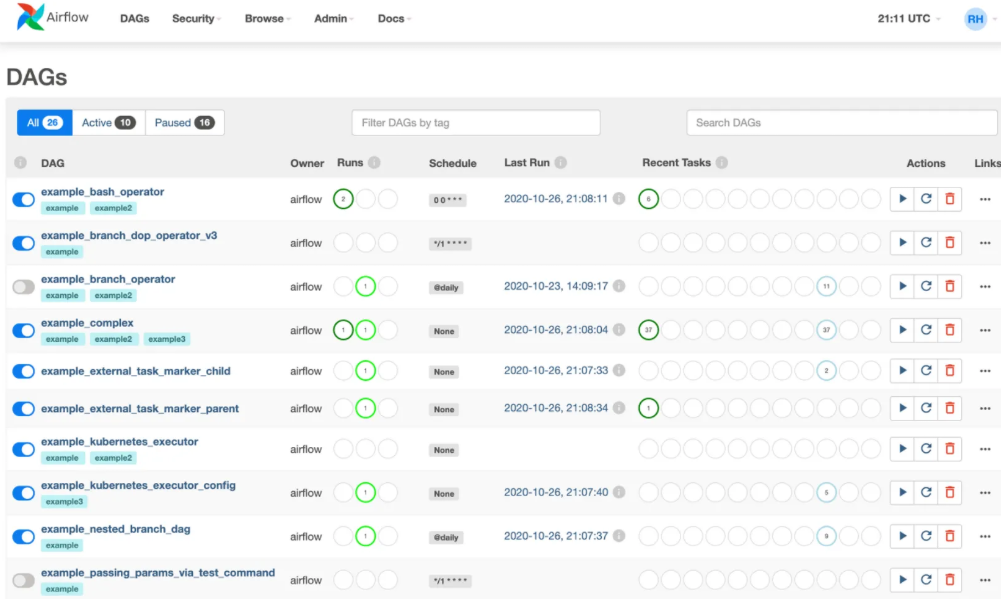The height and width of the screenshot is (599, 1001).
Task: Trigger example_kubernetes_executor_config DAG
Action: pos(902,492)
